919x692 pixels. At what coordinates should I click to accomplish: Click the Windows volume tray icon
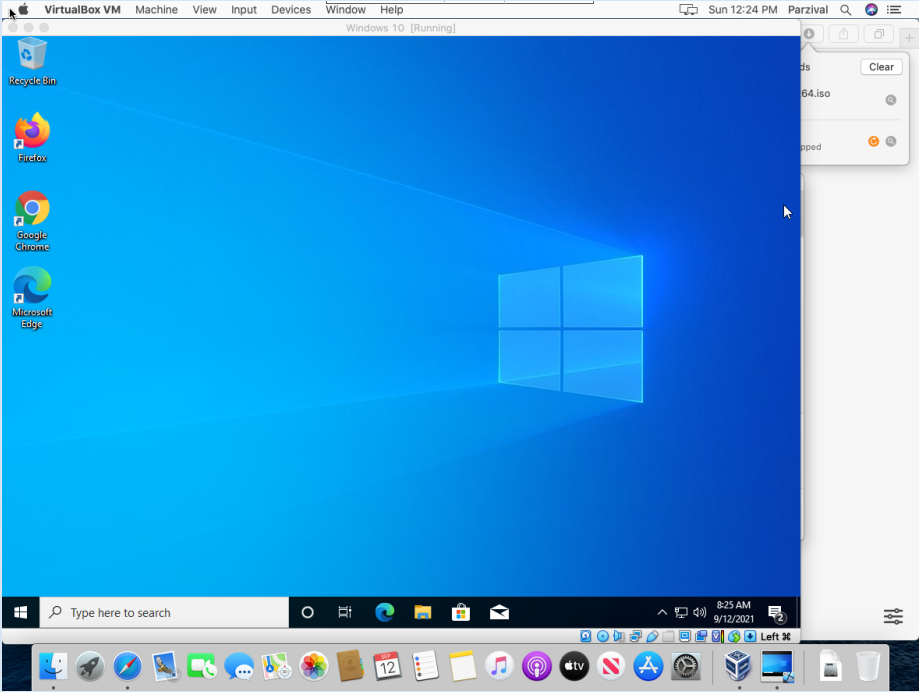699,612
